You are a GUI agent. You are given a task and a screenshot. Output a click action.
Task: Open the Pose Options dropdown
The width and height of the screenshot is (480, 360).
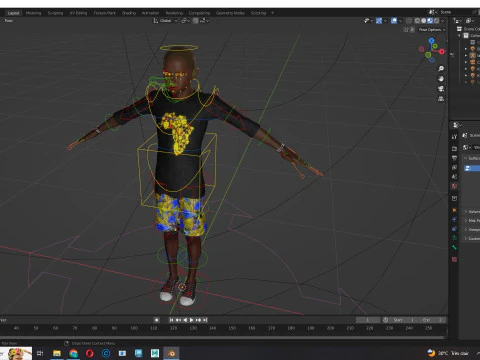point(432,30)
